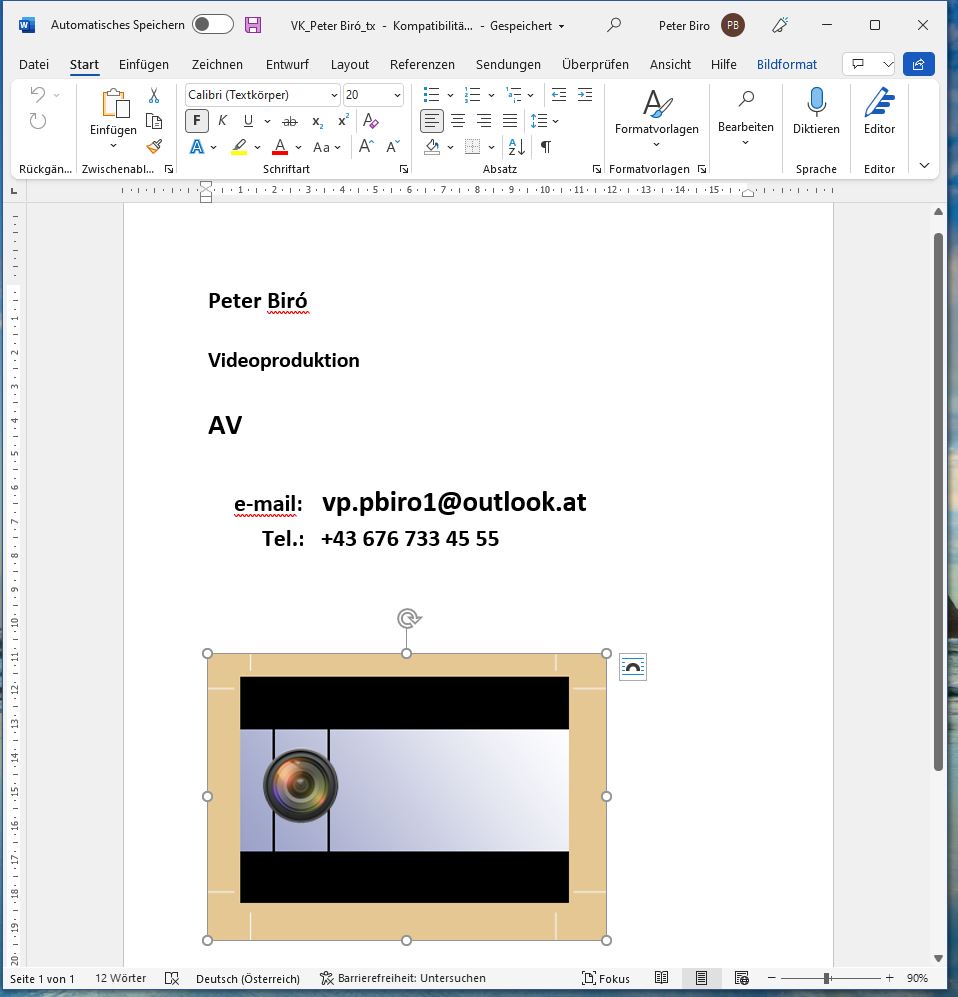Click the Cut scissors icon
The height and width of the screenshot is (997, 958).
154,95
